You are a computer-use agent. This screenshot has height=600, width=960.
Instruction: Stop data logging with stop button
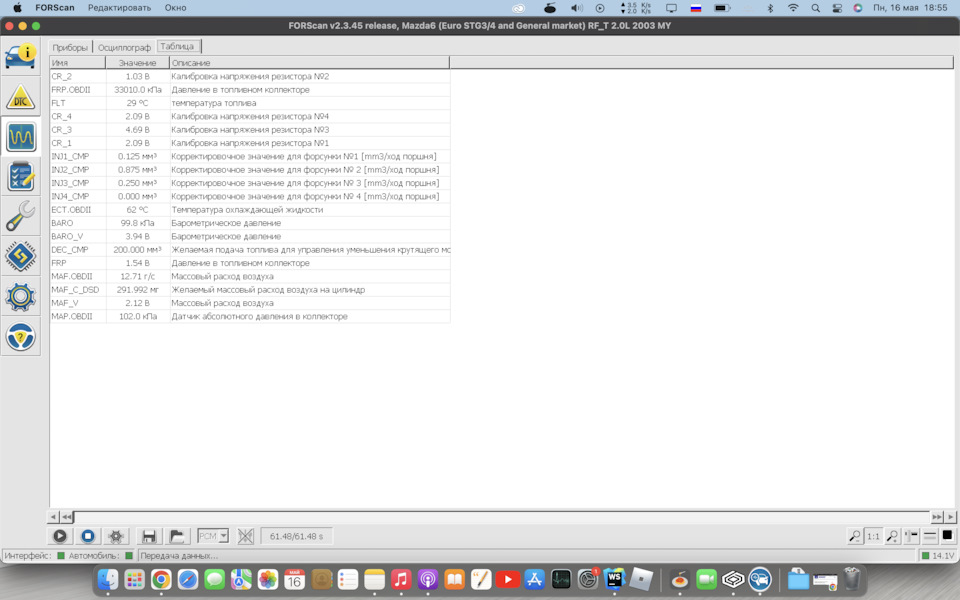(88, 536)
